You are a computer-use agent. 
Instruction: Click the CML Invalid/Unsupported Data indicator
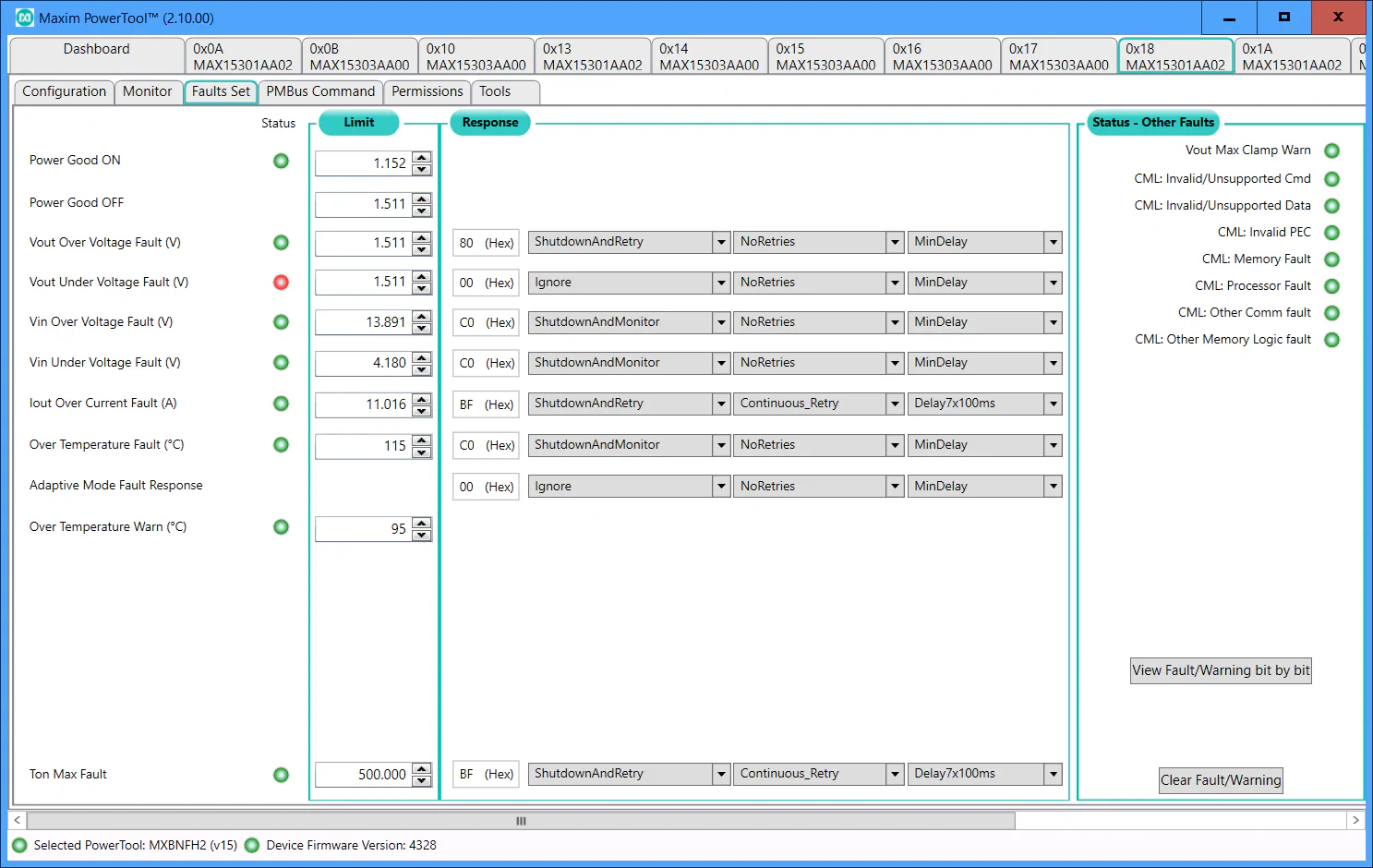click(x=1331, y=206)
